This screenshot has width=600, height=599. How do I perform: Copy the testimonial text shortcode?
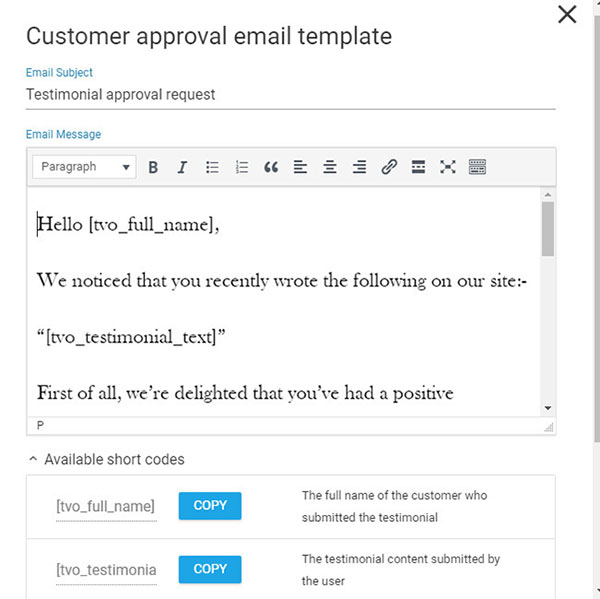tap(210, 569)
